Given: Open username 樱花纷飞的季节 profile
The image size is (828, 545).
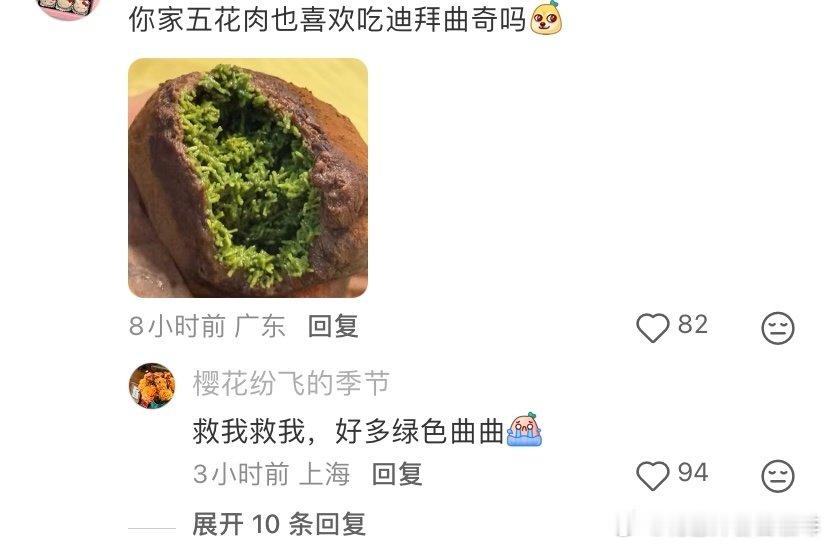Looking at the screenshot, I should tap(291, 383).
